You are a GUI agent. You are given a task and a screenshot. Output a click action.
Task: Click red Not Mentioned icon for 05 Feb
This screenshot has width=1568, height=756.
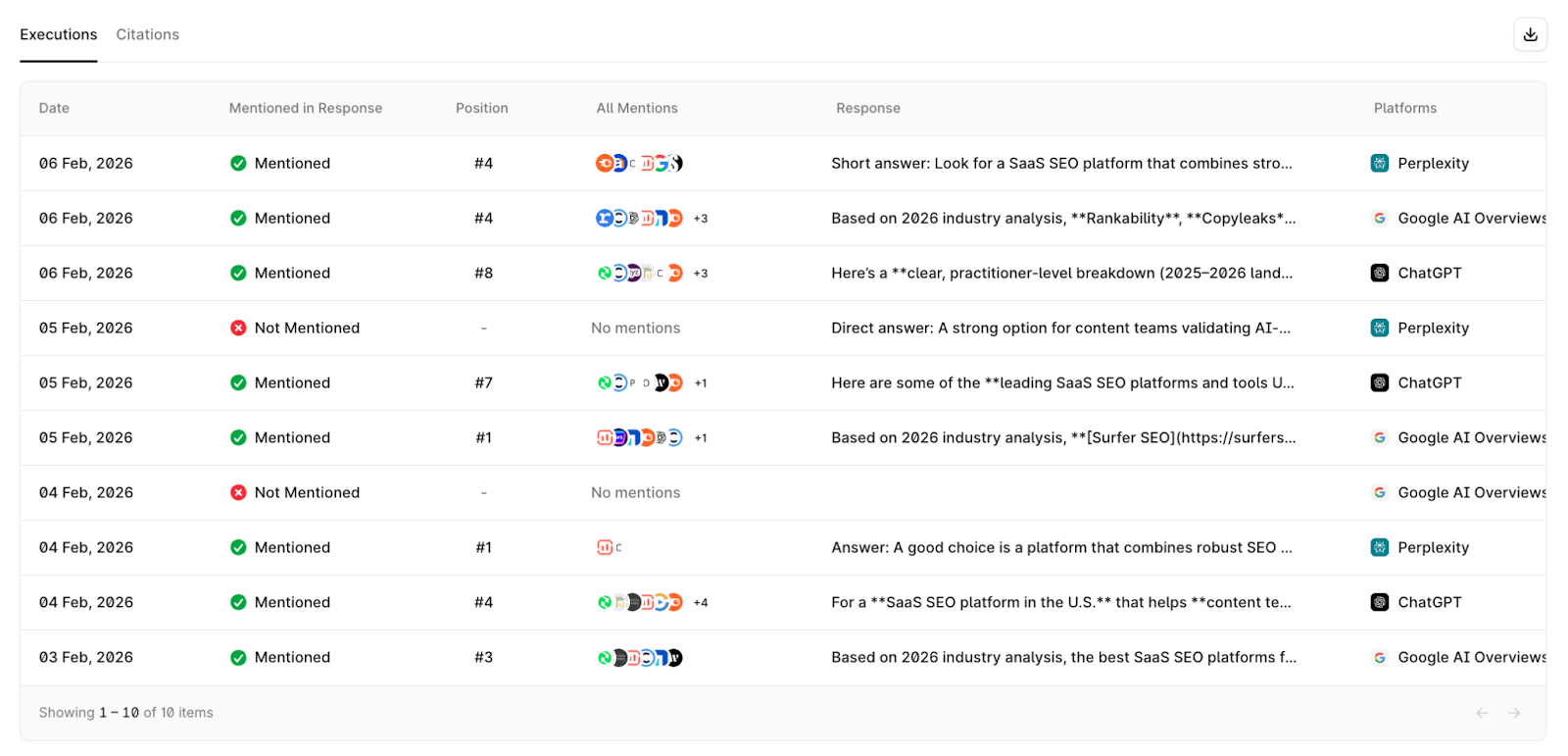pyautogui.click(x=238, y=328)
